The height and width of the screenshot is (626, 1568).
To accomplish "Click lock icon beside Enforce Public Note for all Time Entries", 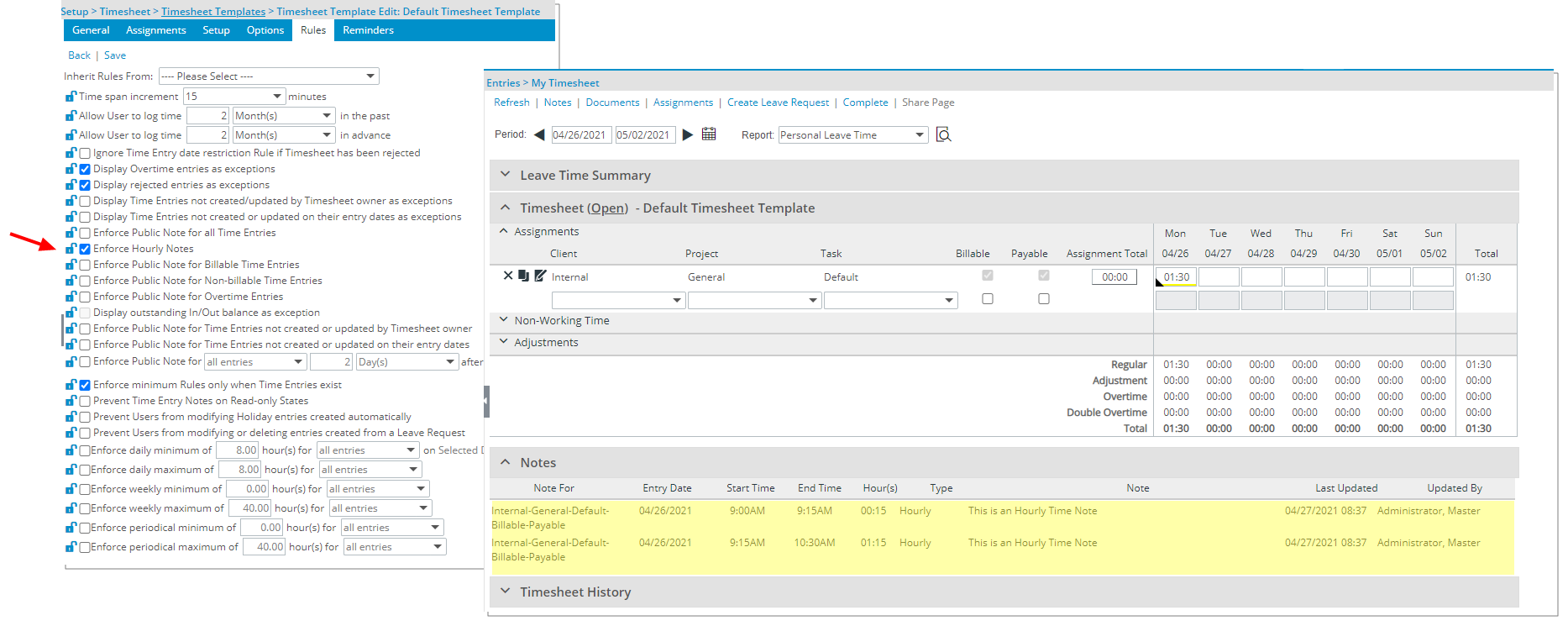I will 71,233.
